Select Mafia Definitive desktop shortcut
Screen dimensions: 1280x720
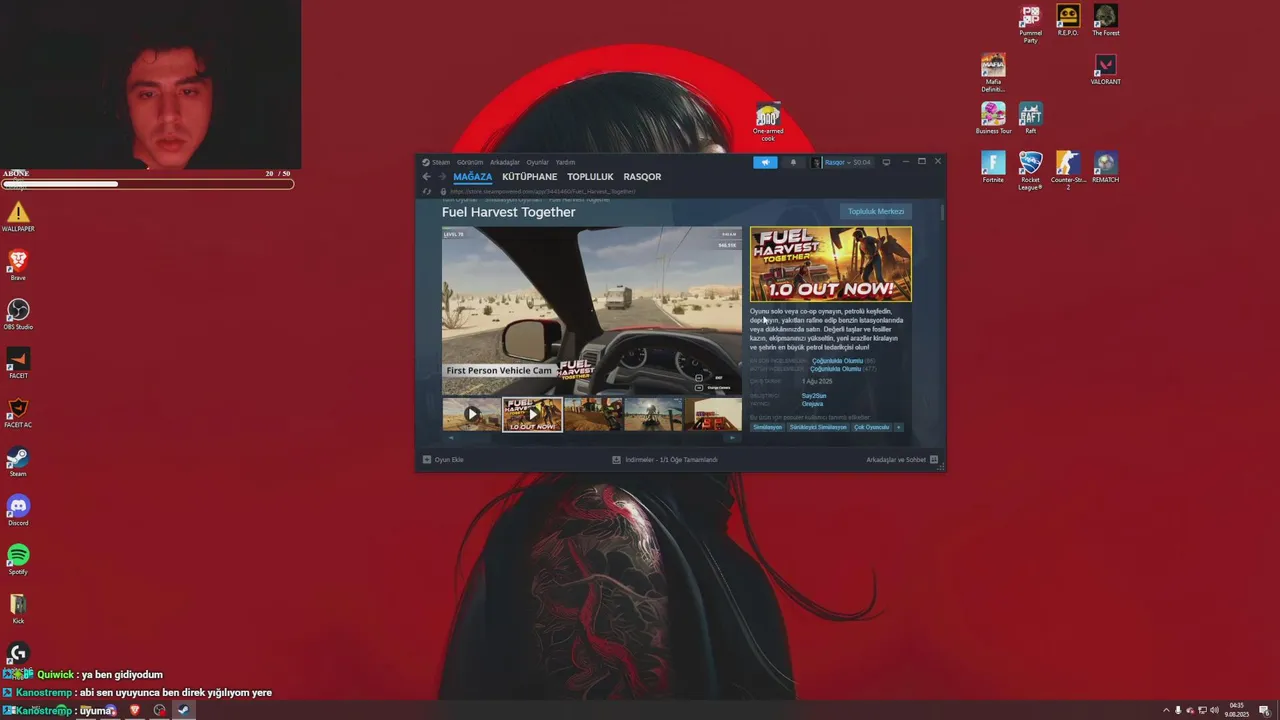(993, 73)
